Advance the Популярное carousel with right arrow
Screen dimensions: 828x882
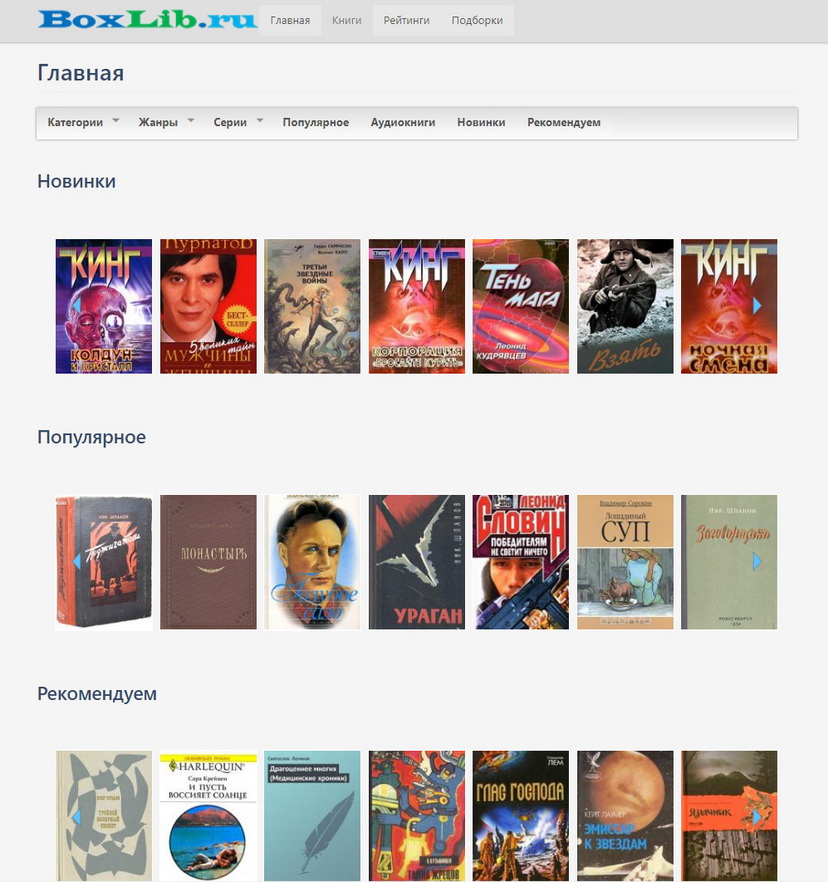757,561
